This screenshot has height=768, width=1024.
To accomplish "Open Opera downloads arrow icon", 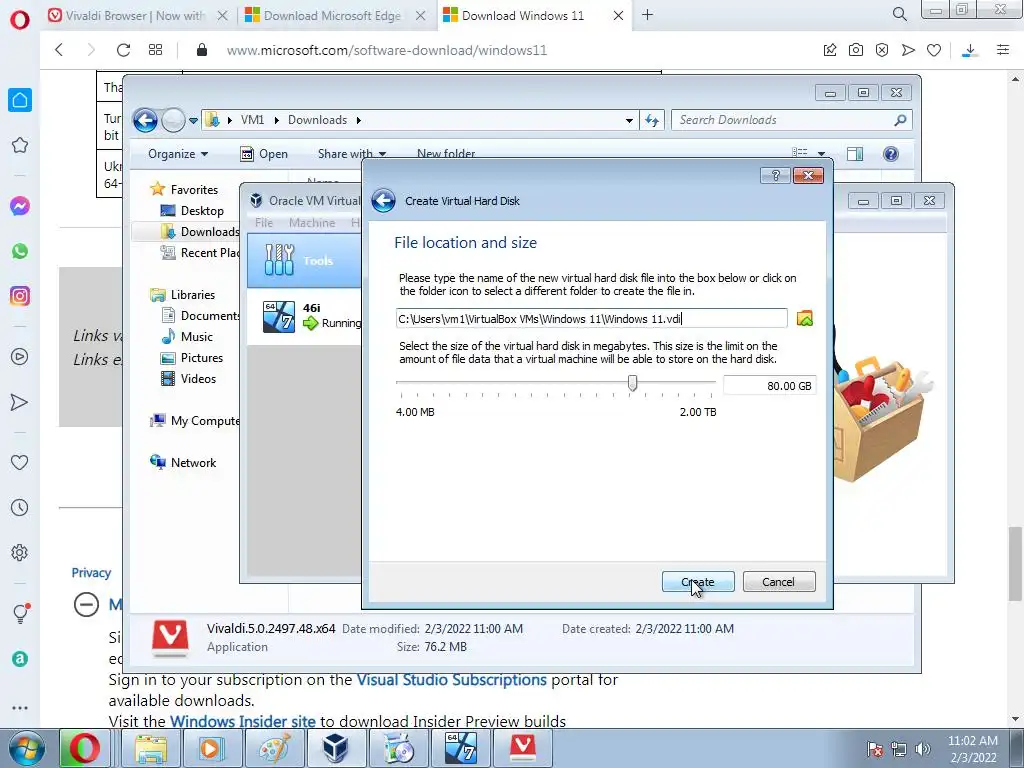I will [x=970, y=50].
